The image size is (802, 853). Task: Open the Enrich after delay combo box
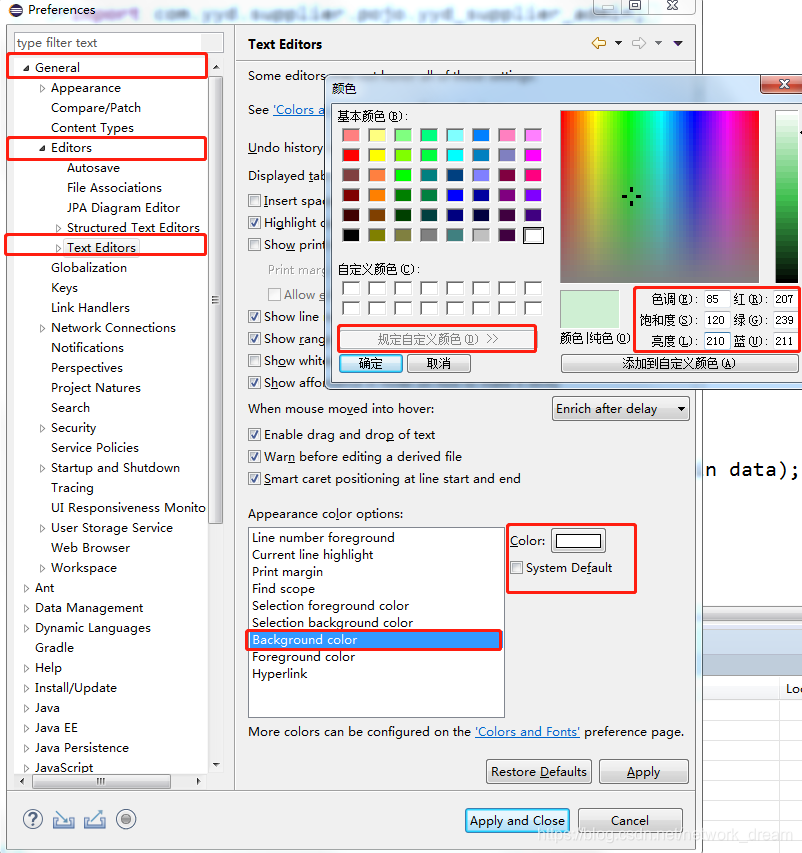pyautogui.click(x=621, y=409)
